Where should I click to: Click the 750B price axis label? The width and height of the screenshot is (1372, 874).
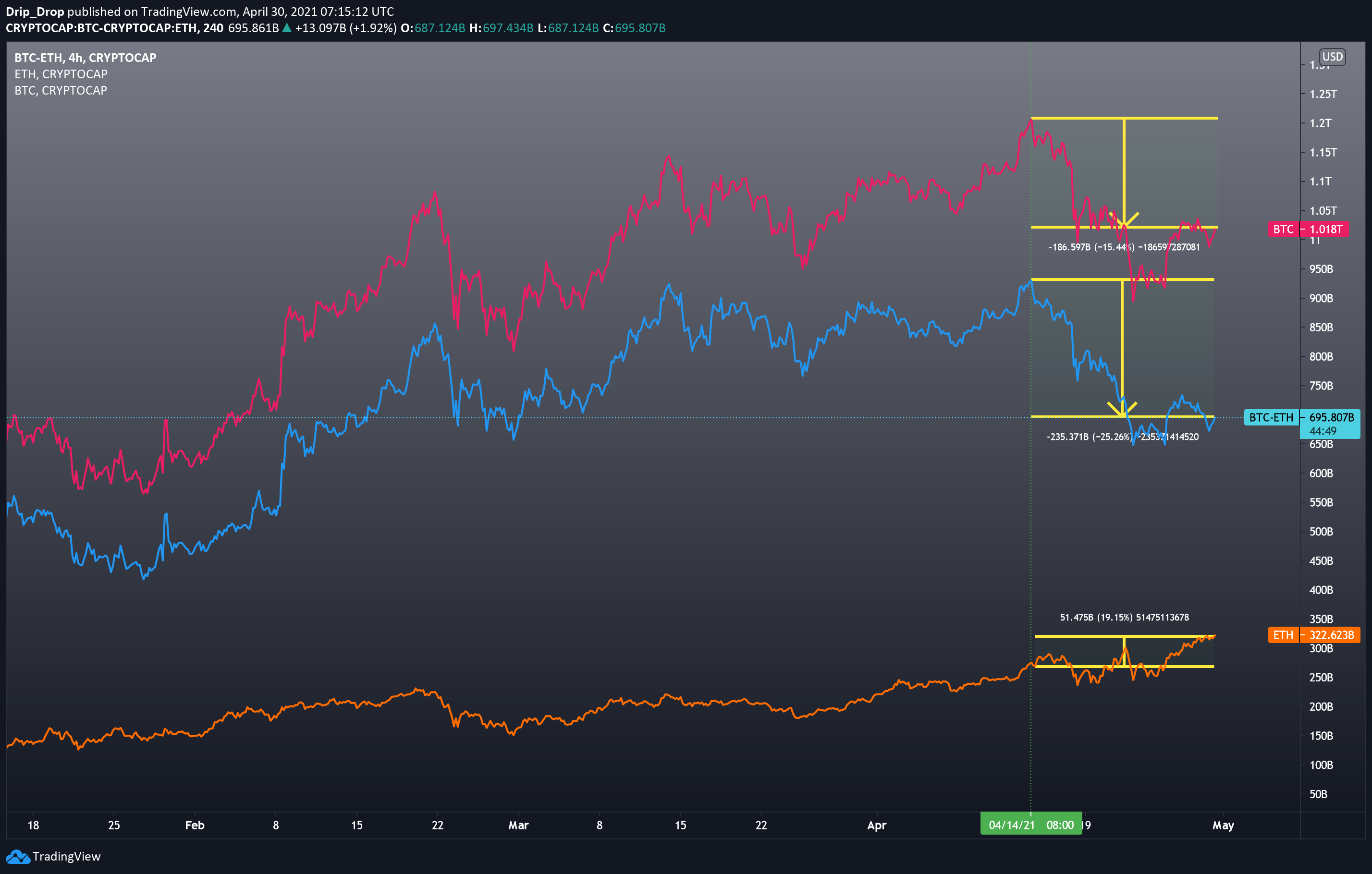tap(1321, 386)
